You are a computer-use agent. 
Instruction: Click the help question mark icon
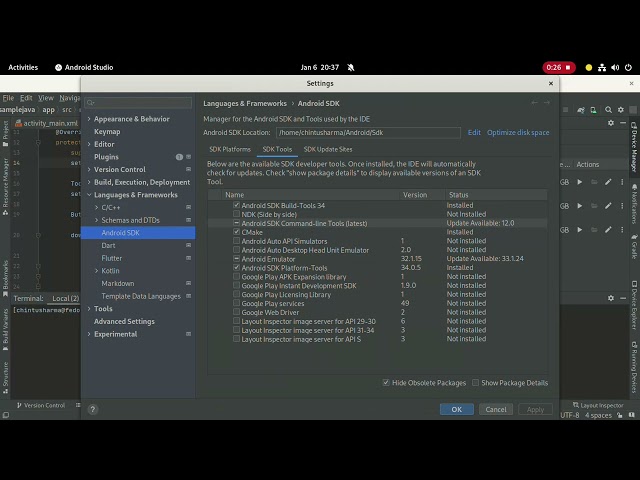93,409
